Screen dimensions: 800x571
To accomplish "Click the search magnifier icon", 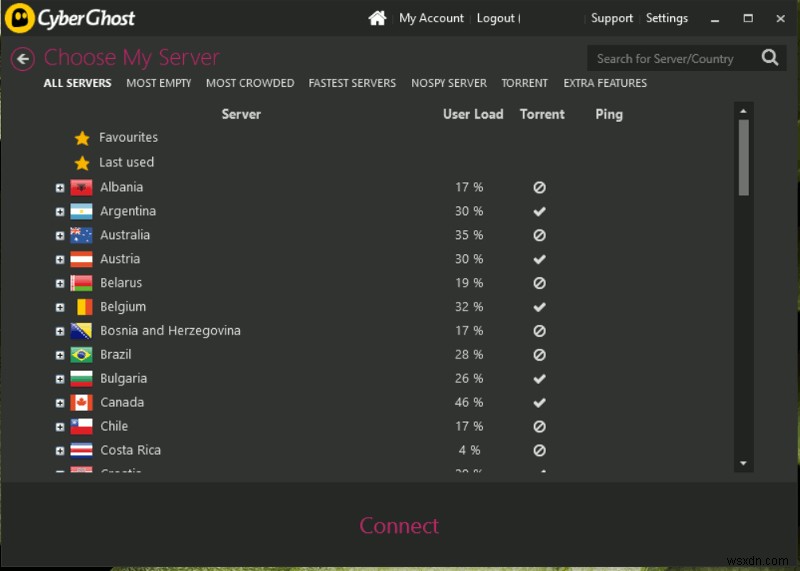I will pyautogui.click(x=770, y=58).
